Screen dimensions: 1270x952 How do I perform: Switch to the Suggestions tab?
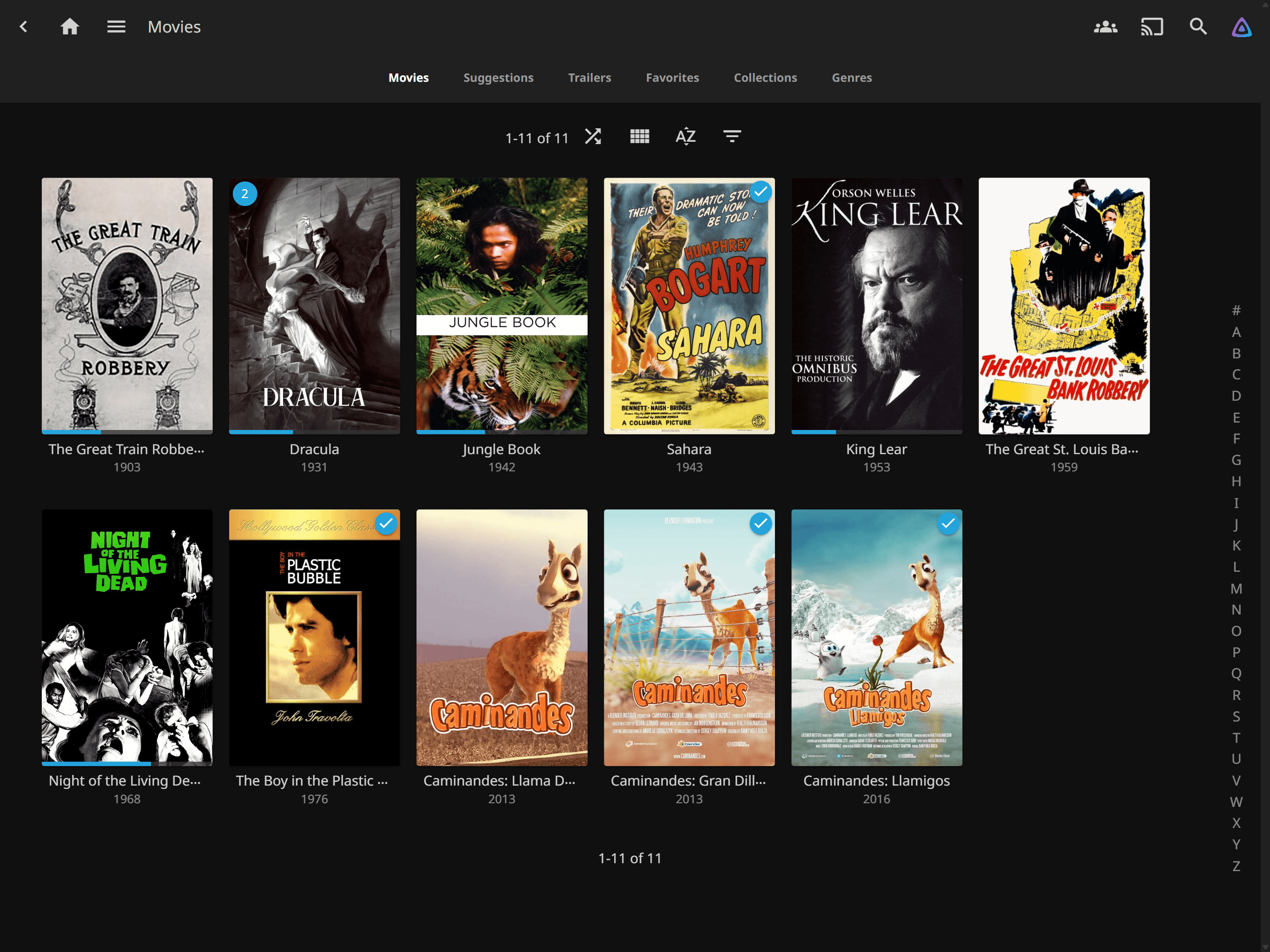click(x=498, y=78)
